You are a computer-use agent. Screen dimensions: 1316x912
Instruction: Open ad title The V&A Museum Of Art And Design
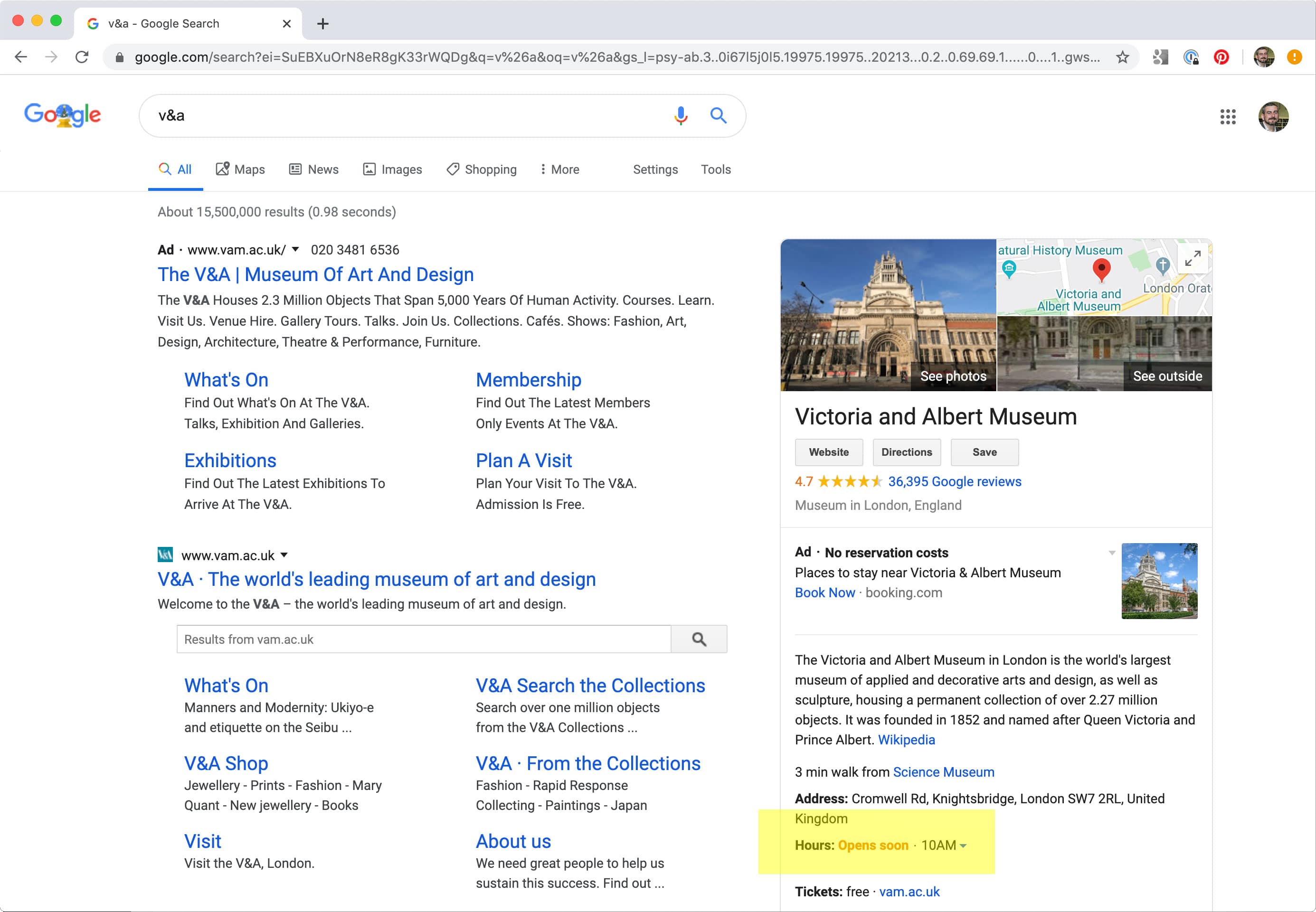315,274
